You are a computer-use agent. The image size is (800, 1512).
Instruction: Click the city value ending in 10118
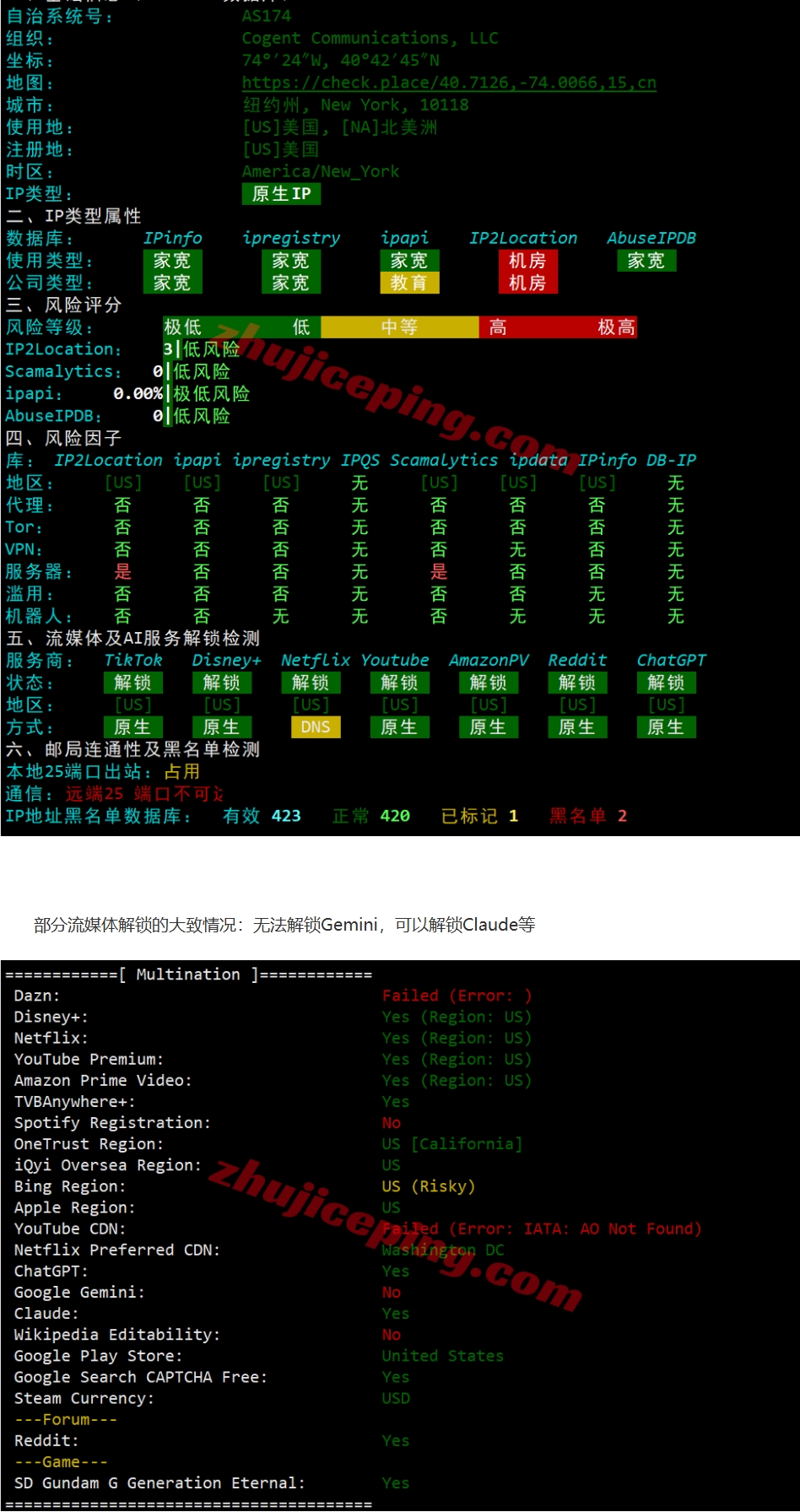355,105
